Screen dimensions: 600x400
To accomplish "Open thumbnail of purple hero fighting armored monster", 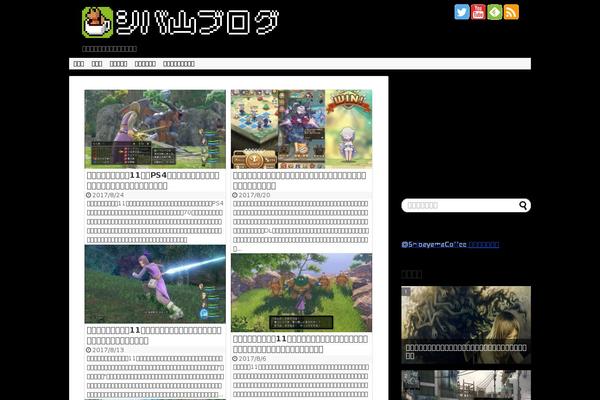I will [x=155, y=129].
